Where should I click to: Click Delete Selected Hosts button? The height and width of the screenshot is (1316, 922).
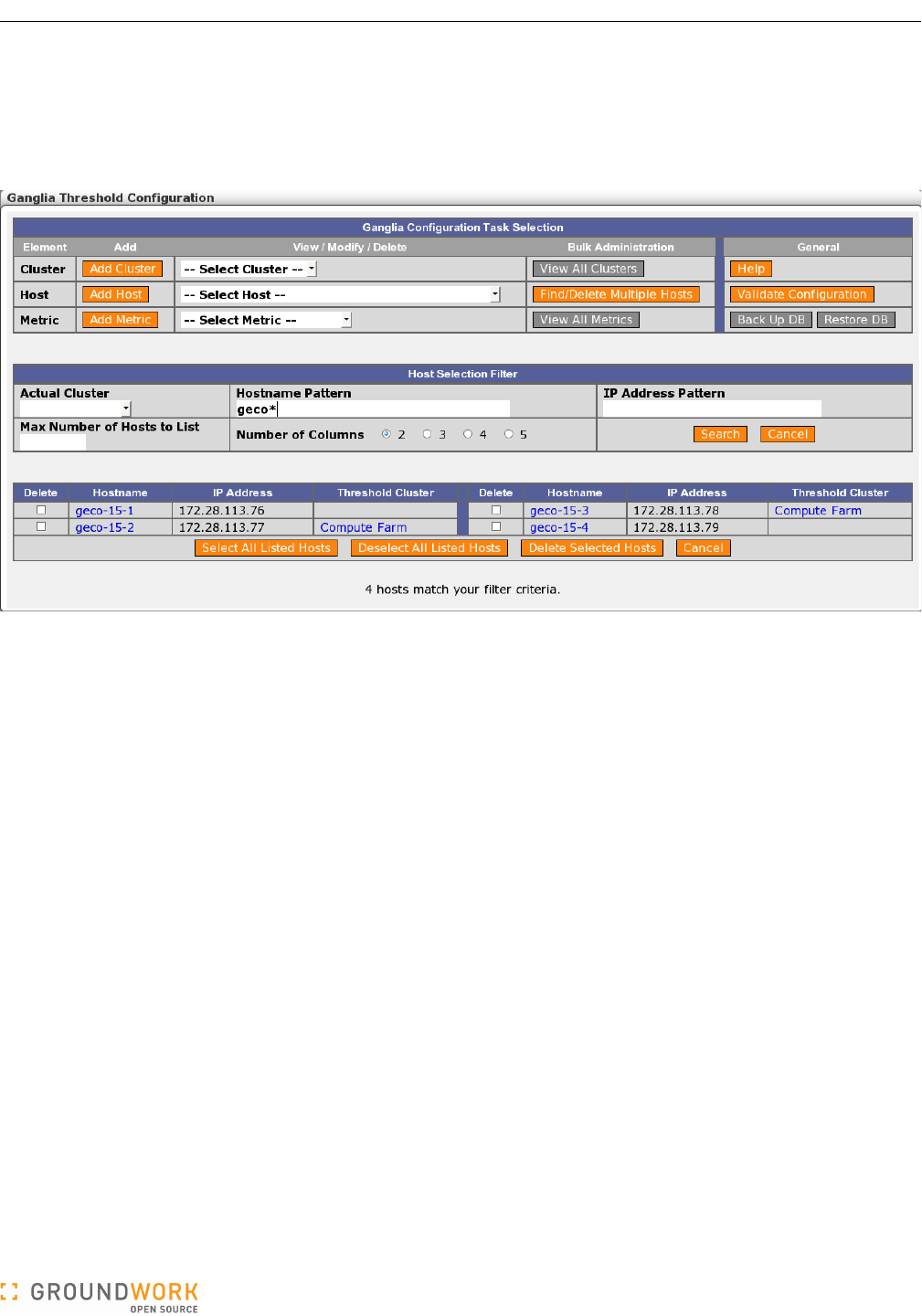pos(592,548)
